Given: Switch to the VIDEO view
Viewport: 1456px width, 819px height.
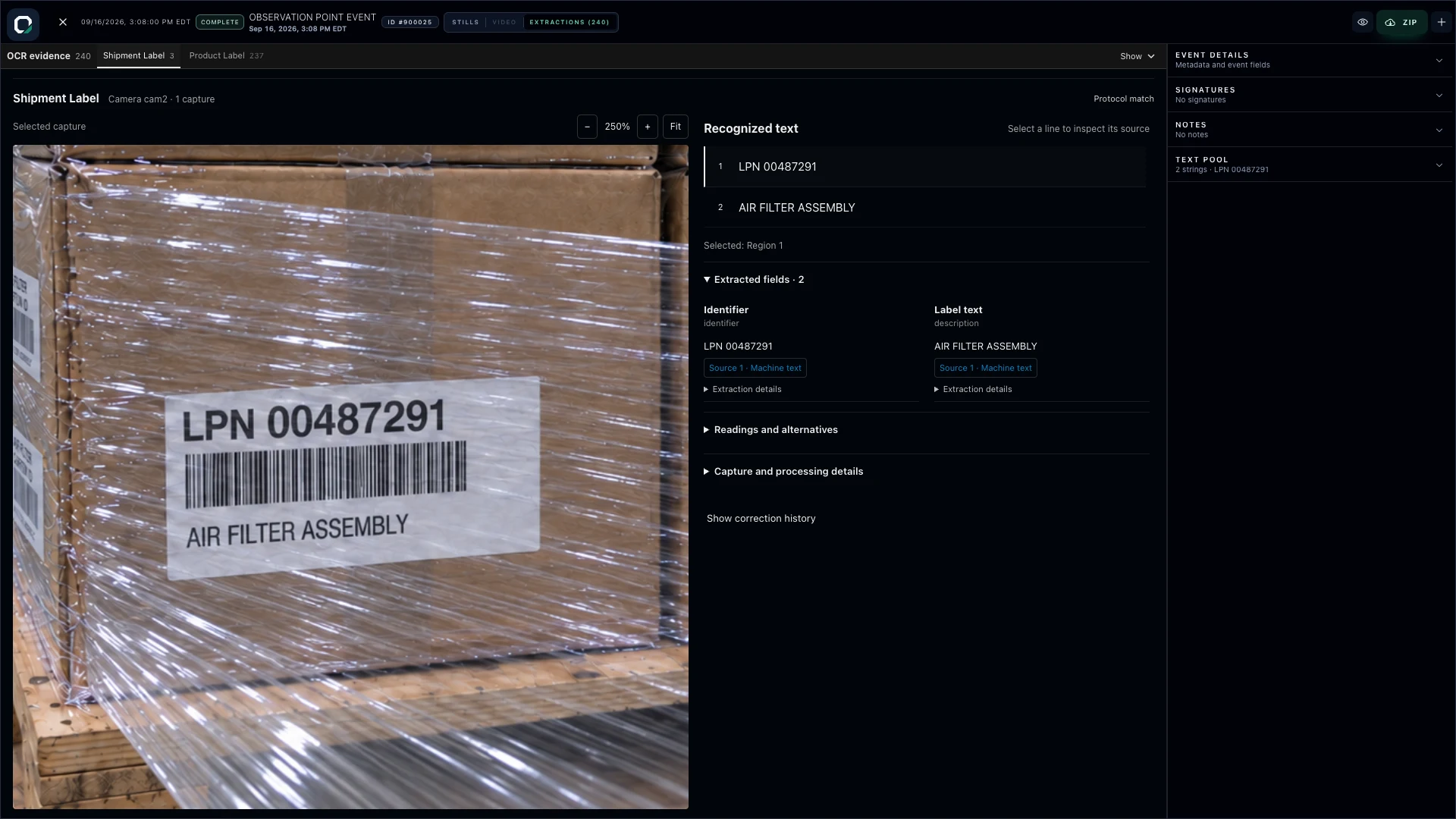Looking at the screenshot, I should pyautogui.click(x=504, y=22).
